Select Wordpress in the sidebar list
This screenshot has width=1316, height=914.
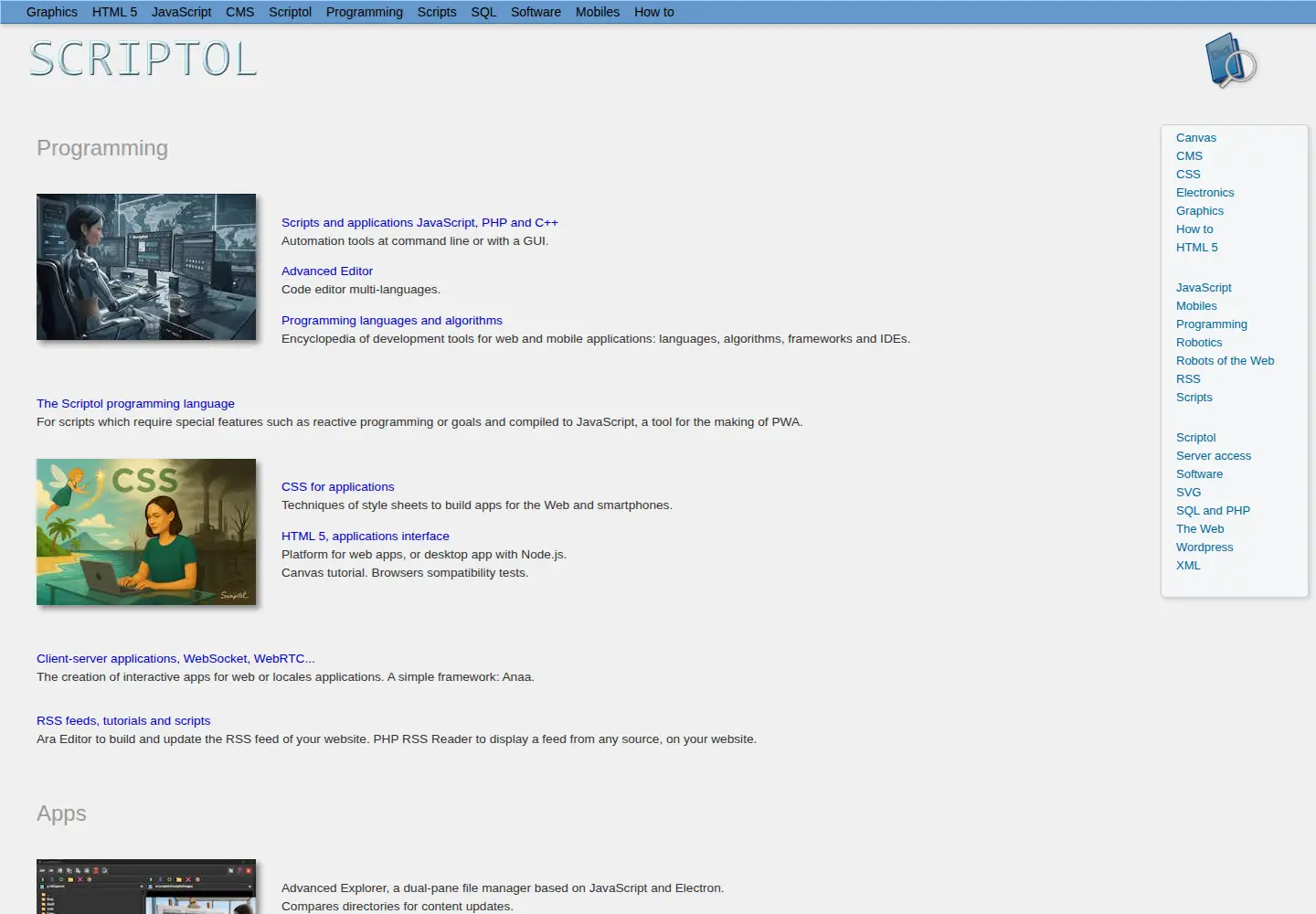coord(1205,547)
